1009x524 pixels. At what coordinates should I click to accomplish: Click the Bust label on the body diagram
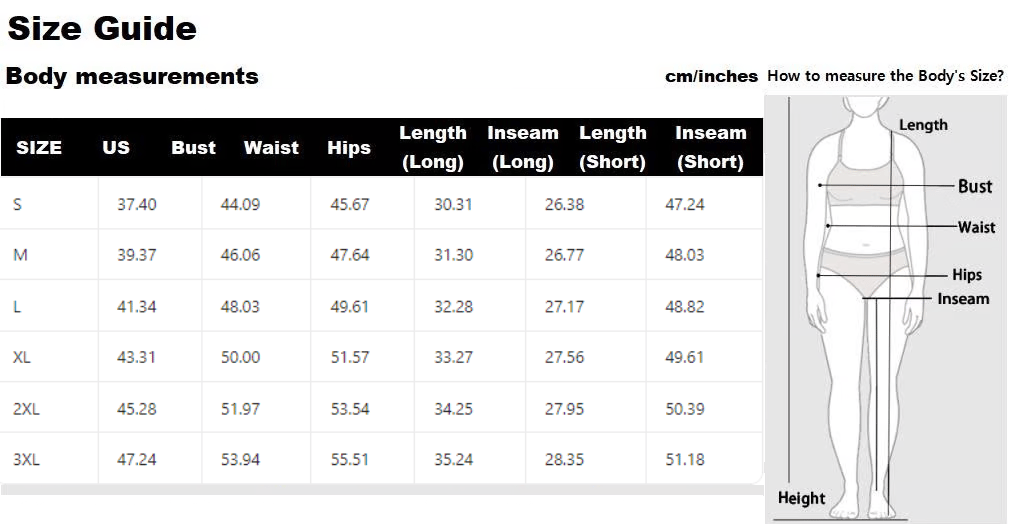click(975, 186)
